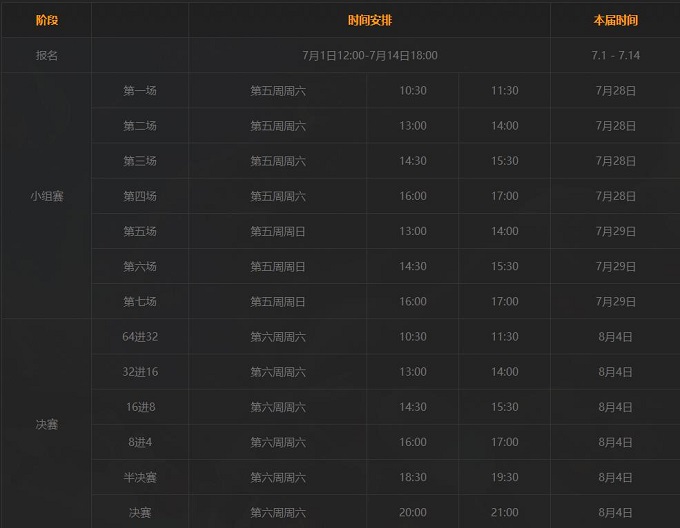Select 8月4日 in the 32进16 row

(615, 372)
